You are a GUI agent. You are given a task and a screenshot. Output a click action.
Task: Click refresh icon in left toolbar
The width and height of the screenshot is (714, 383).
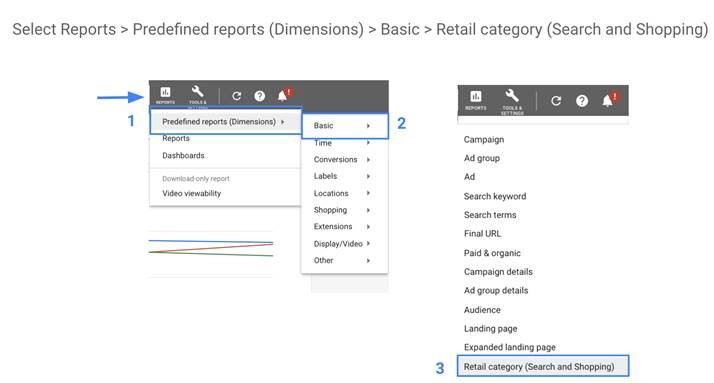(236, 96)
